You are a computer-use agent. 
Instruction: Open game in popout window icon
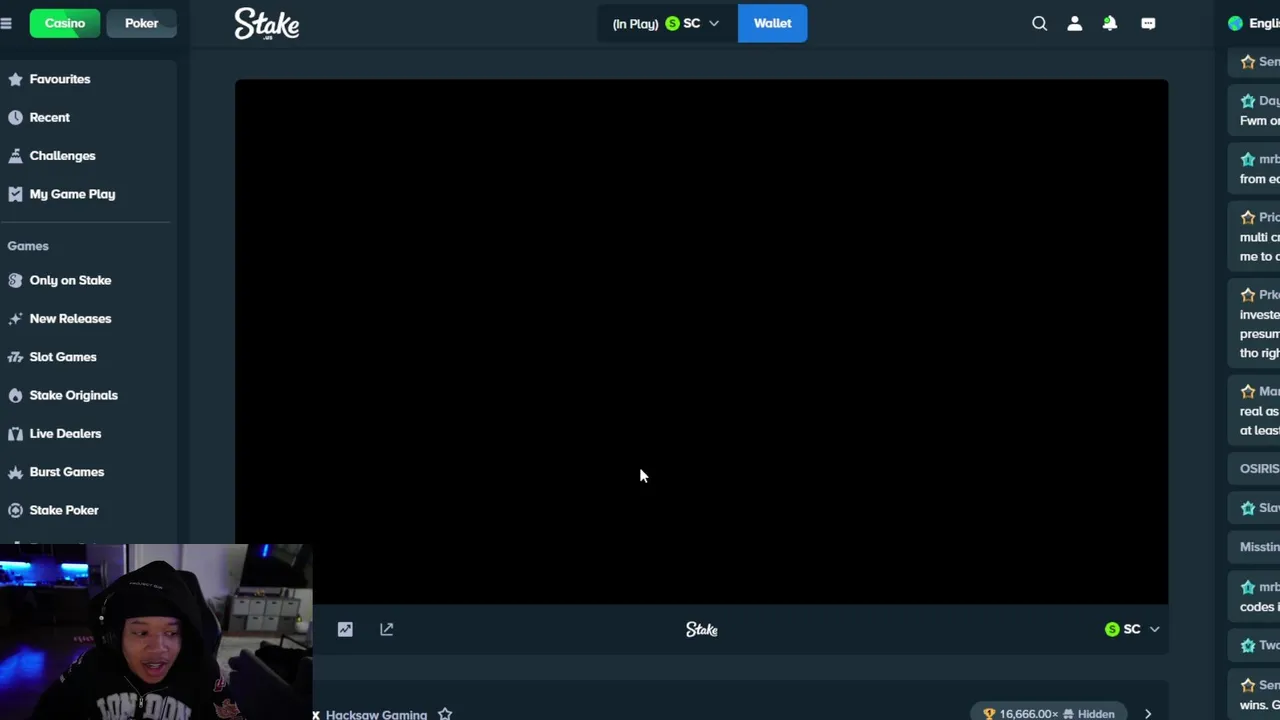(387, 629)
